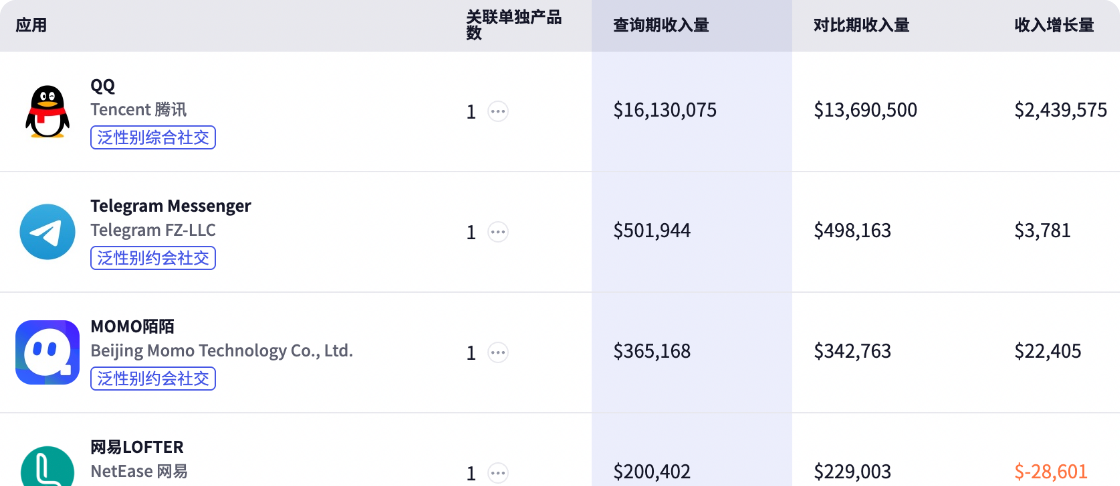Screen dimensions: 1120x486
Task: Click the MOMO陌陌 app icon
Action: [x=47, y=352]
